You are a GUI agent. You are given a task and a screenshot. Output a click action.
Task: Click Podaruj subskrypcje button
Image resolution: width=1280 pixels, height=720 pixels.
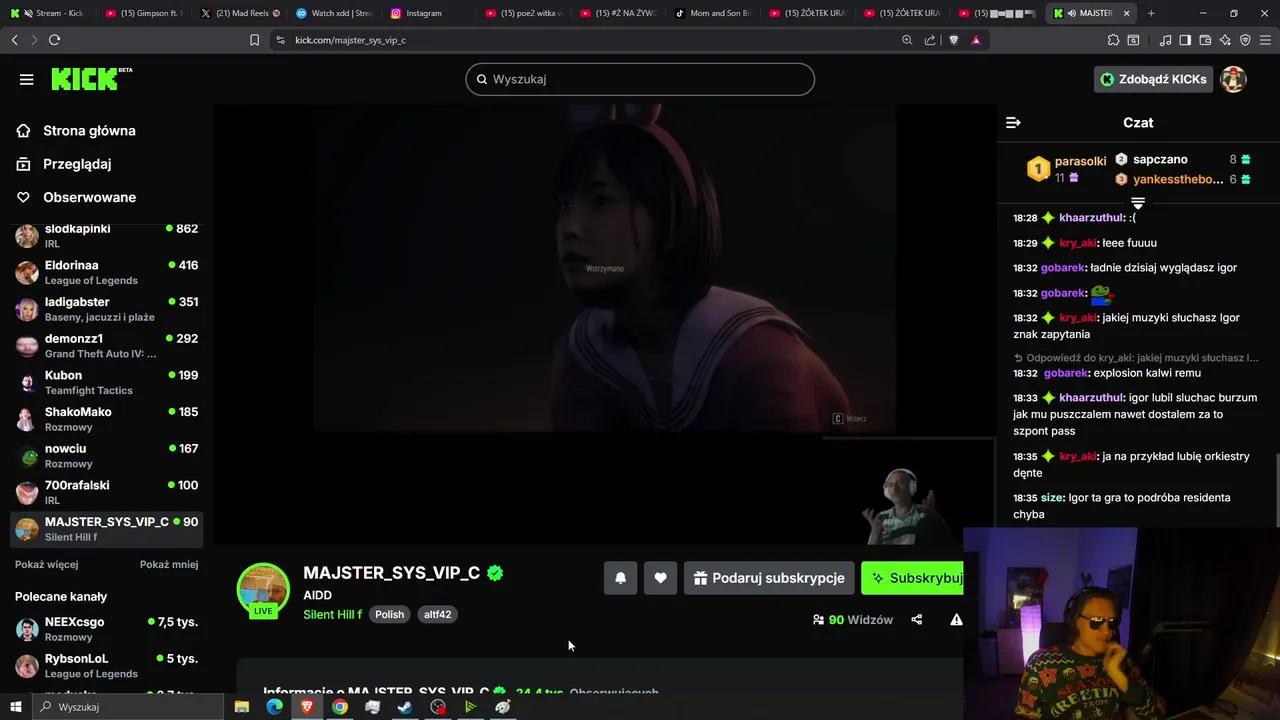(x=769, y=578)
